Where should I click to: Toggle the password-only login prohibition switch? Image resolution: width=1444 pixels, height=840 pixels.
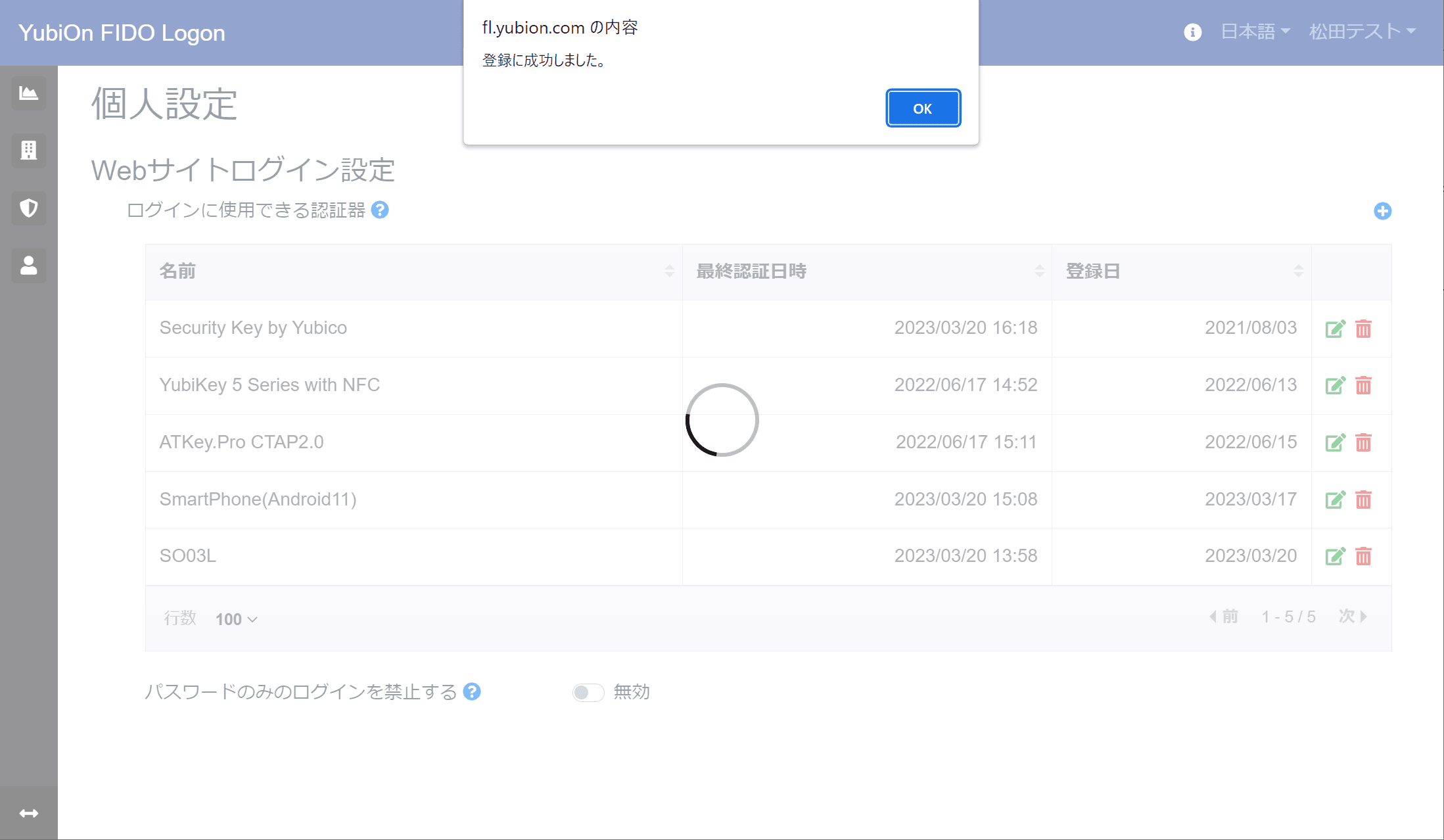(x=588, y=692)
